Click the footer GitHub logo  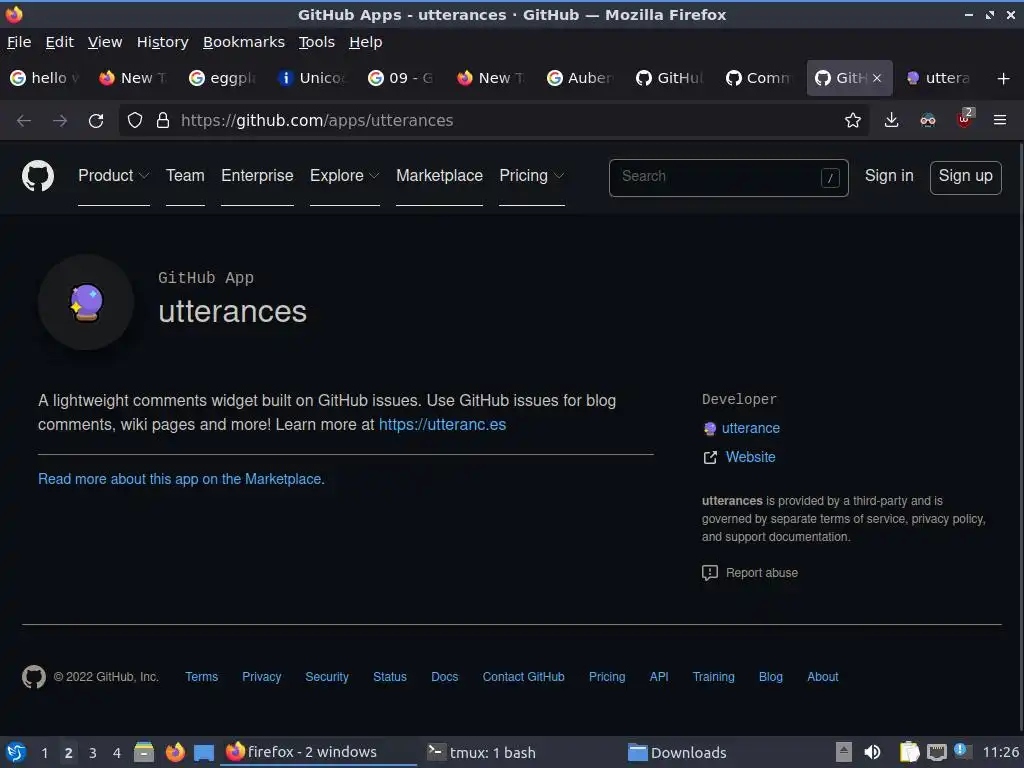pyautogui.click(x=34, y=677)
